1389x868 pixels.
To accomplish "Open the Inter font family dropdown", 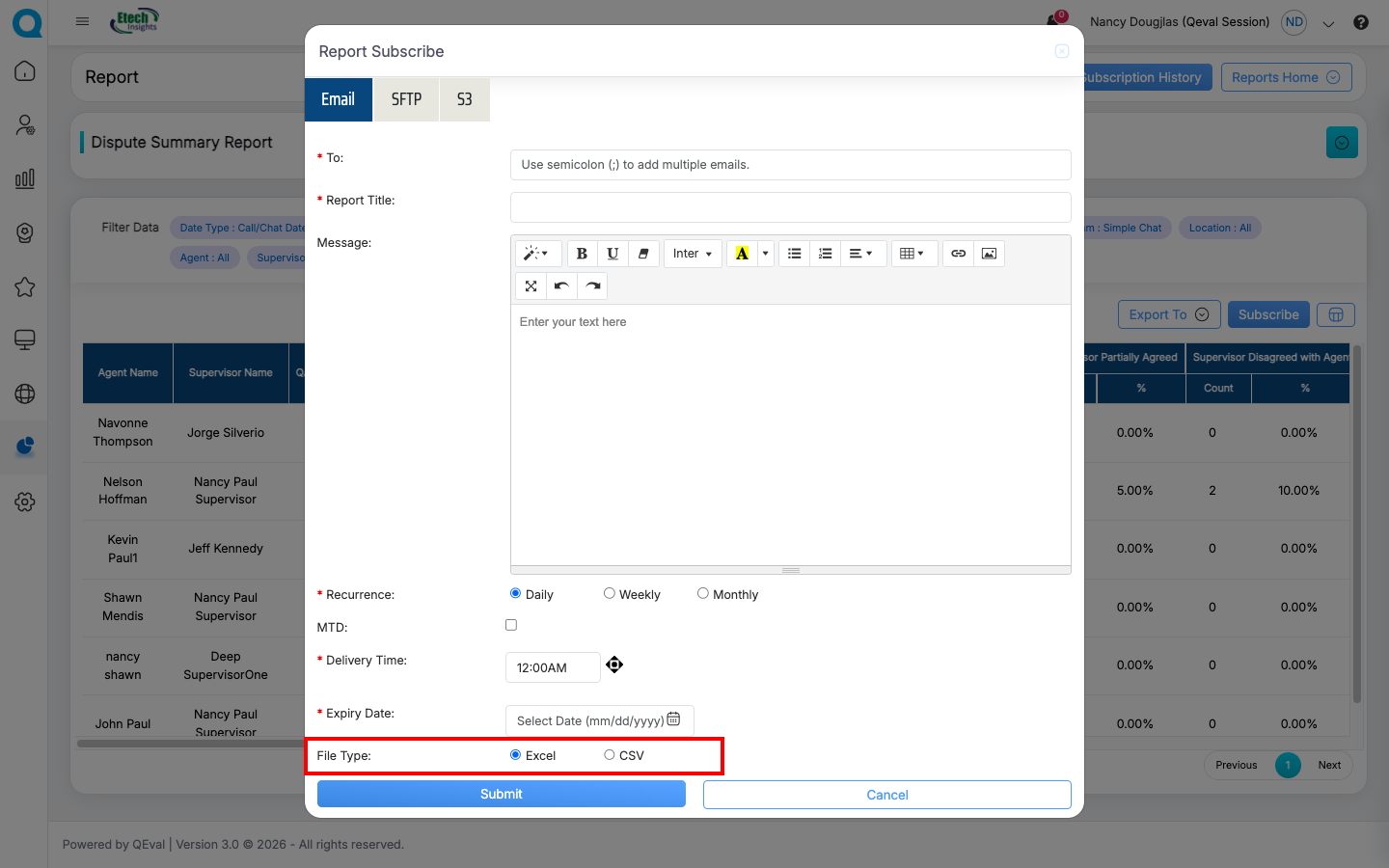I will [x=692, y=253].
